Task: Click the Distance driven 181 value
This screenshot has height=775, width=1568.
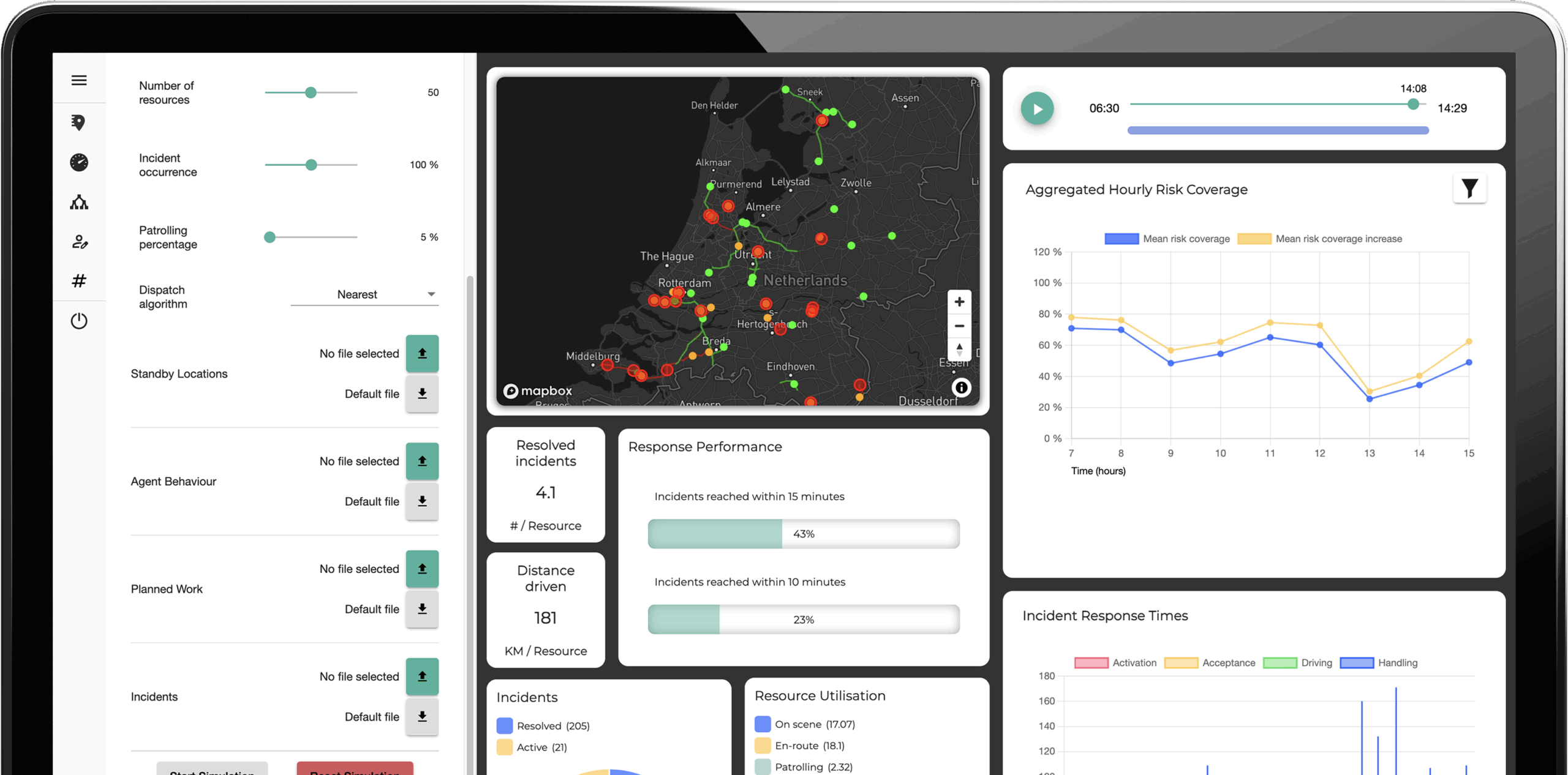Action: pyautogui.click(x=545, y=618)
